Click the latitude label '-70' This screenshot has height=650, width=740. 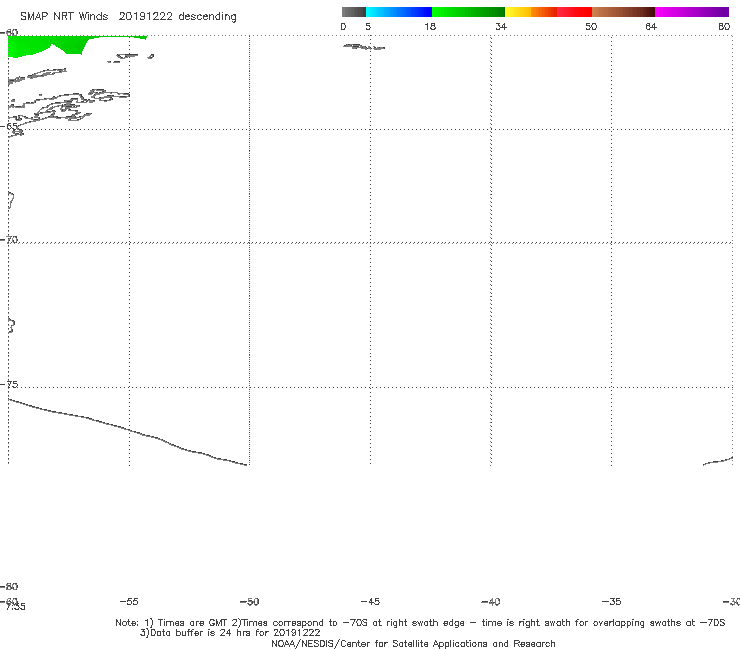9,239
